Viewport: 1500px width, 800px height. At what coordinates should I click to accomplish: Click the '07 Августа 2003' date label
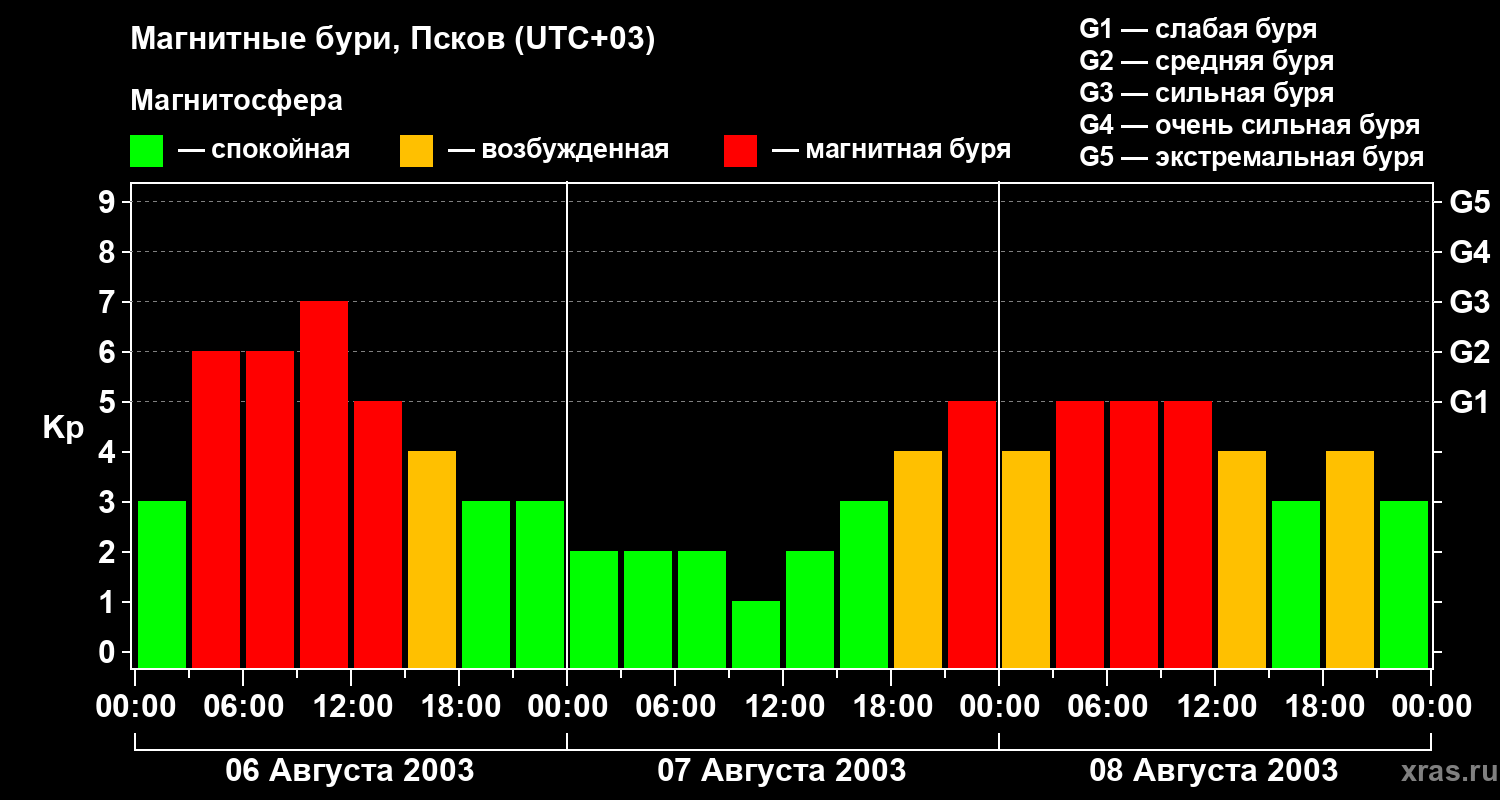(x=782, y=771)
